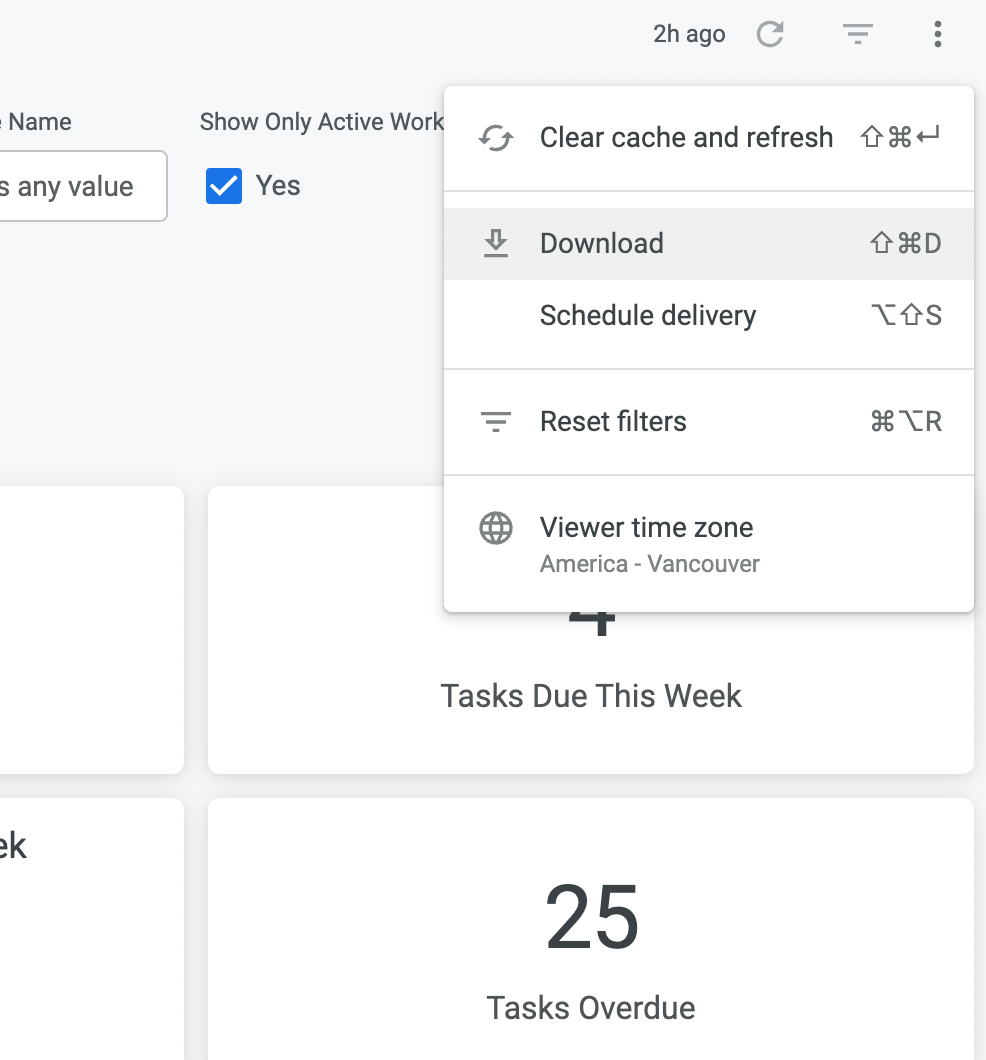986x1060 pixels.
Task: Click the 'any value' filter input field
Action: tap(82, 186)
